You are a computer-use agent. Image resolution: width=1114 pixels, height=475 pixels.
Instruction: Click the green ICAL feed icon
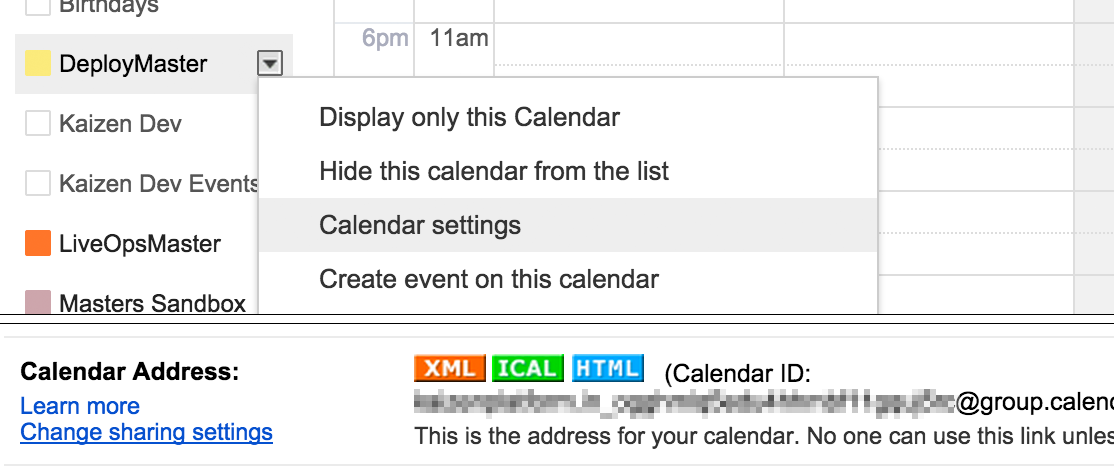(527, 369)
